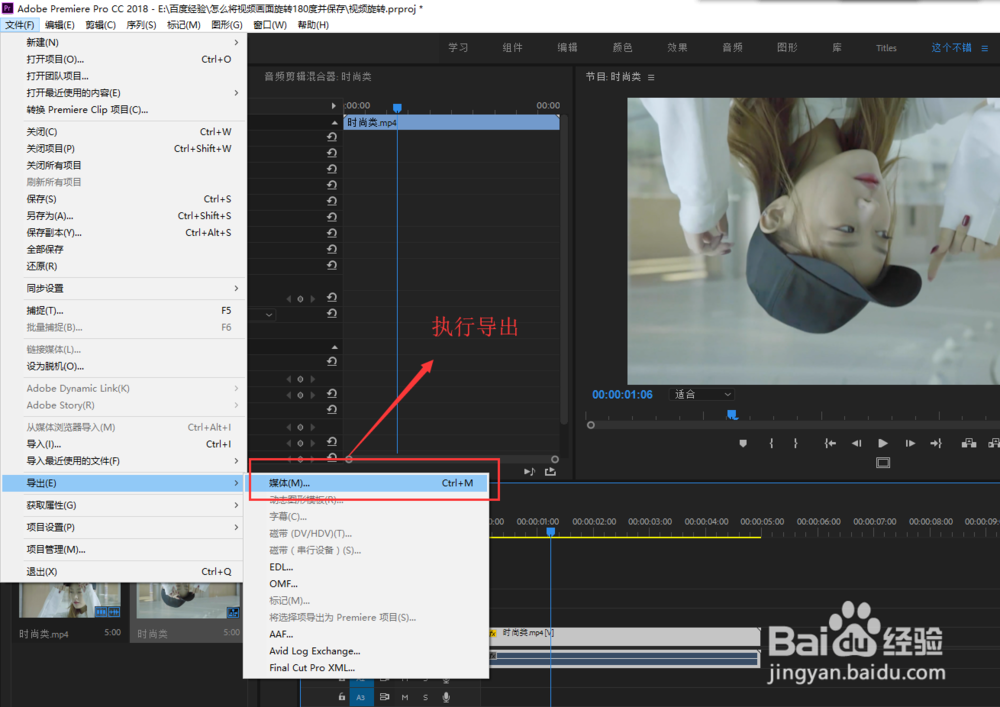Image resolution: width=1000 pixels, height=707 pixels.
Task: Click the Lift button
Action: [969, 443]
